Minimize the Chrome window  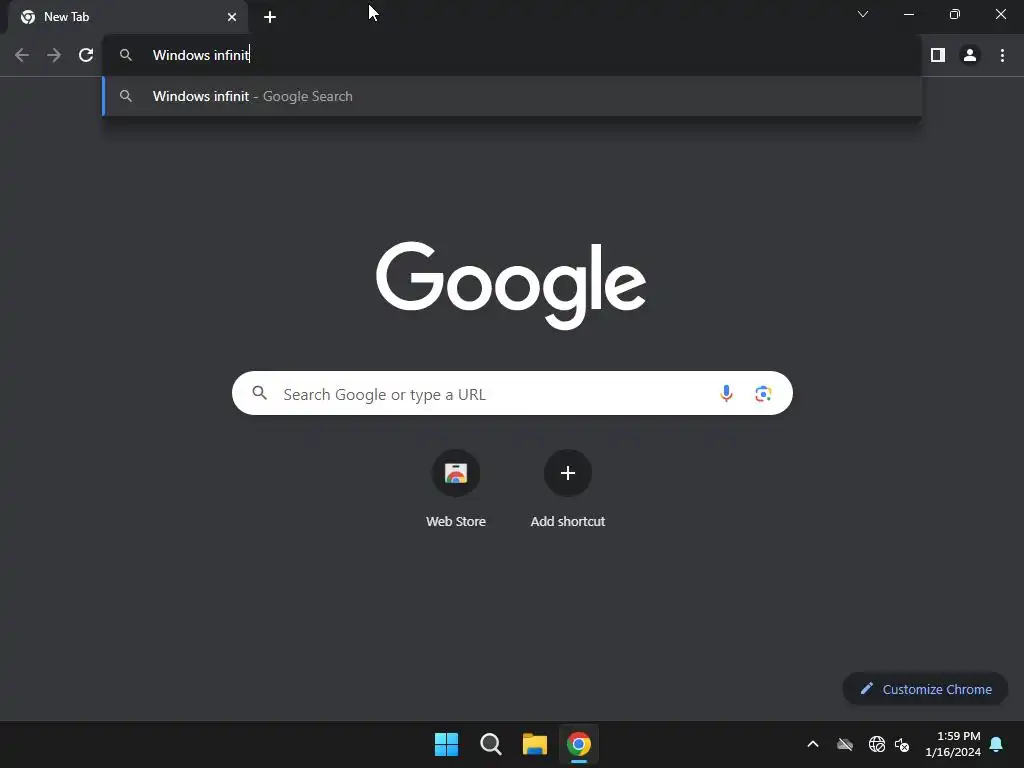click(x=909, y=14)
